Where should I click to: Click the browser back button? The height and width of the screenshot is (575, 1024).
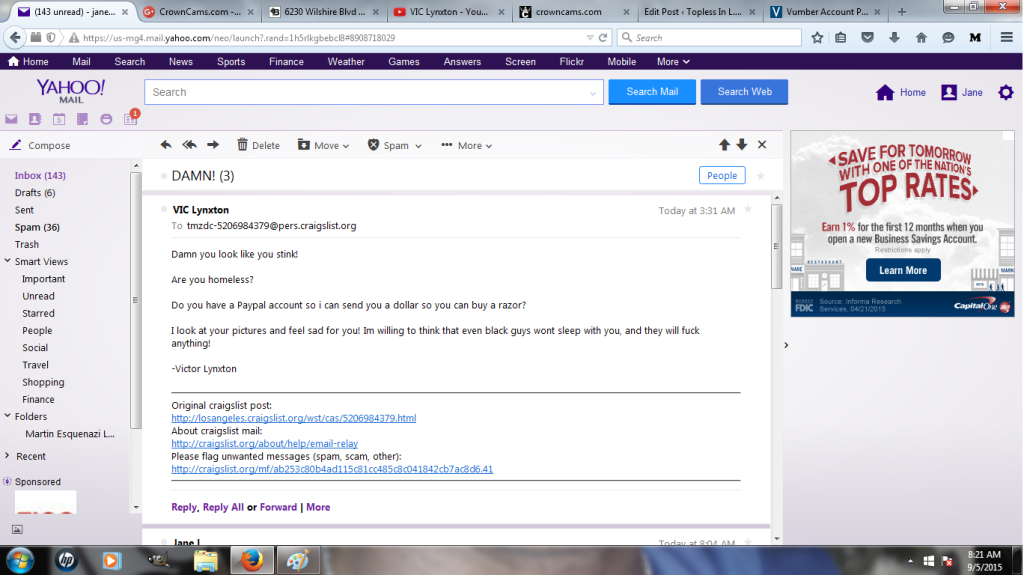pyautogui.click(x=15, y=38)
